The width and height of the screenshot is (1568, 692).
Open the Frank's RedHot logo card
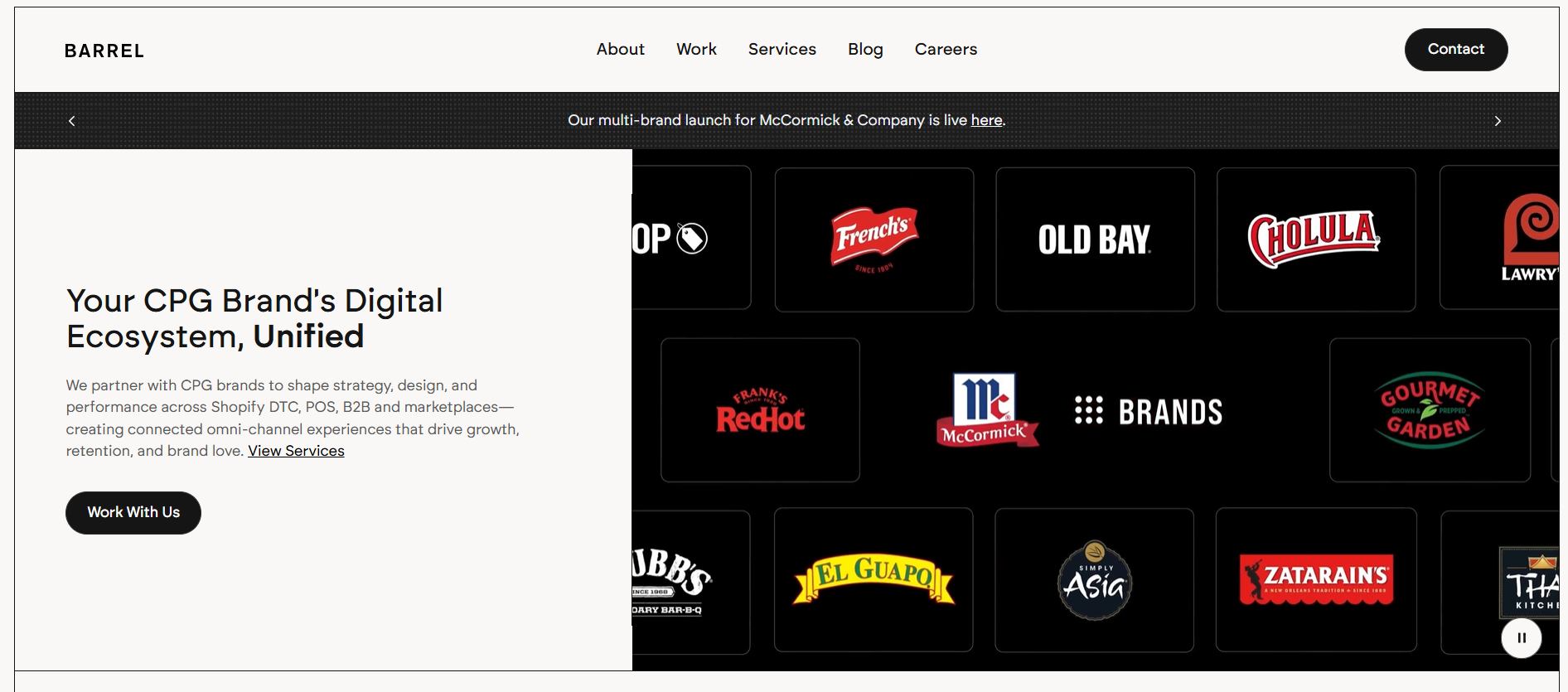[760, 410]
